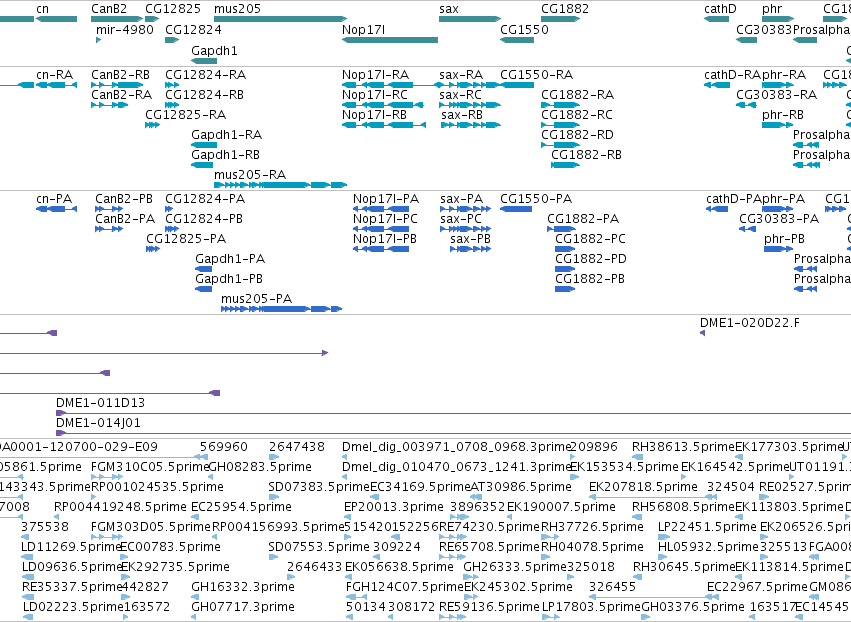851x622 pixels.
Task: Click EST label 2647438
Action: (297, 446)
